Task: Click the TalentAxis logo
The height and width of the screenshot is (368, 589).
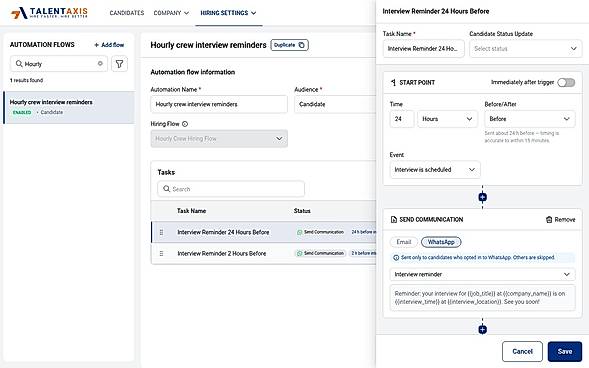Action: [x=49, y=13]
